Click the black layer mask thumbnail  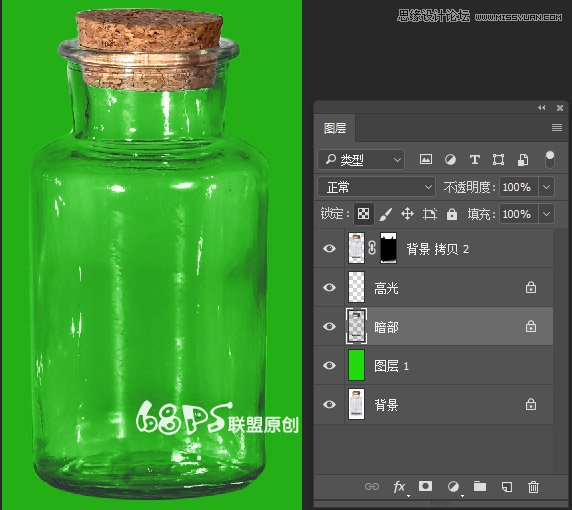pos(389,248)
